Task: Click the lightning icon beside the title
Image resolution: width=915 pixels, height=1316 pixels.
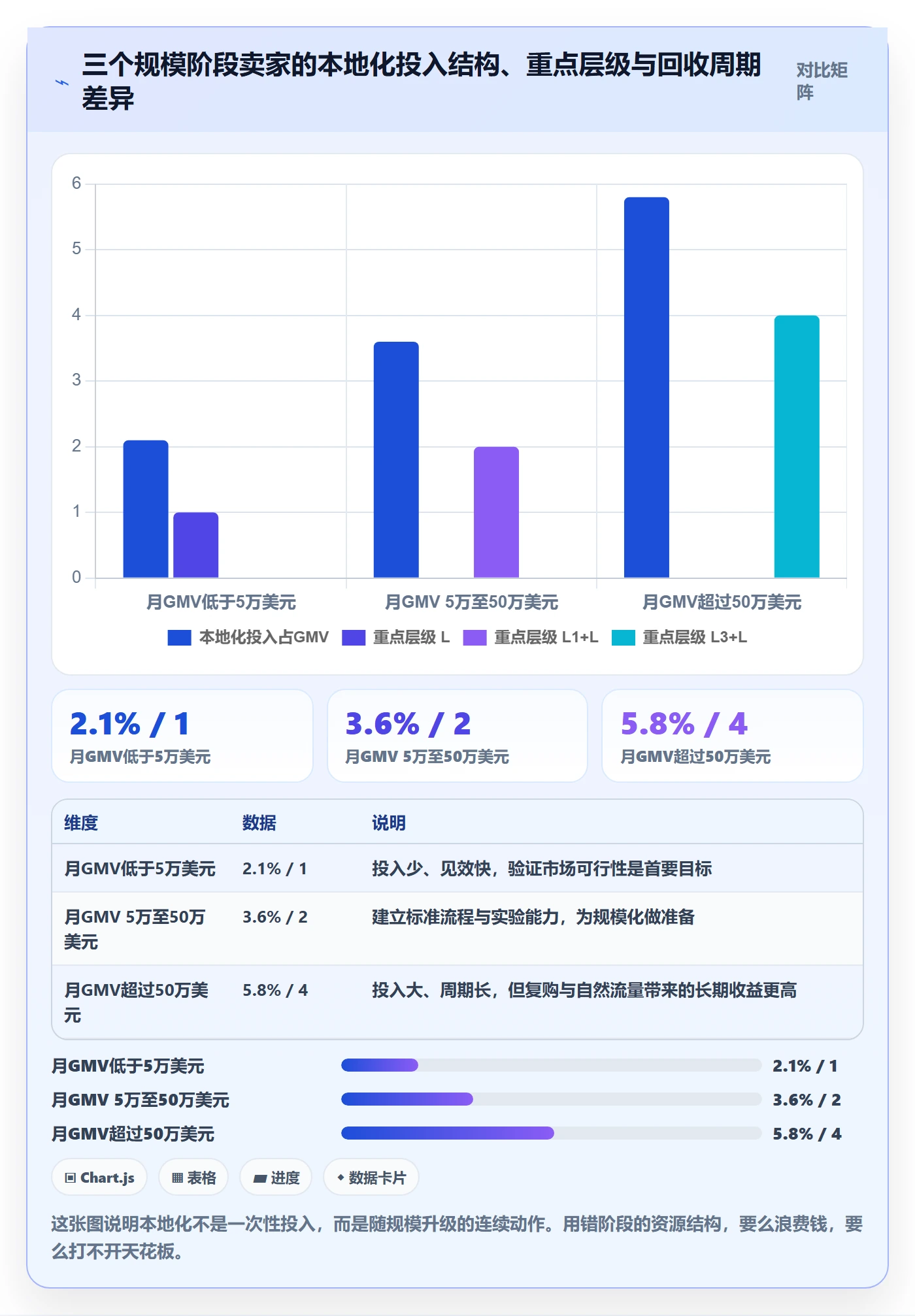Action: [62, 82]
